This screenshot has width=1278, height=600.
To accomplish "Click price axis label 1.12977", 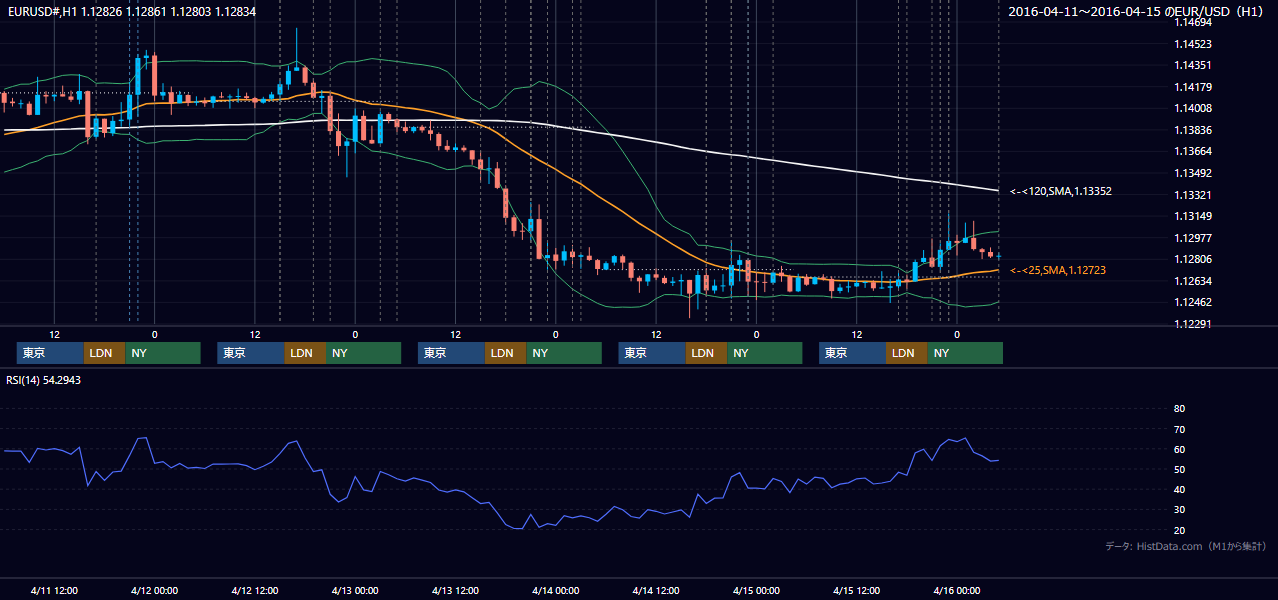I will (1193, 238).
